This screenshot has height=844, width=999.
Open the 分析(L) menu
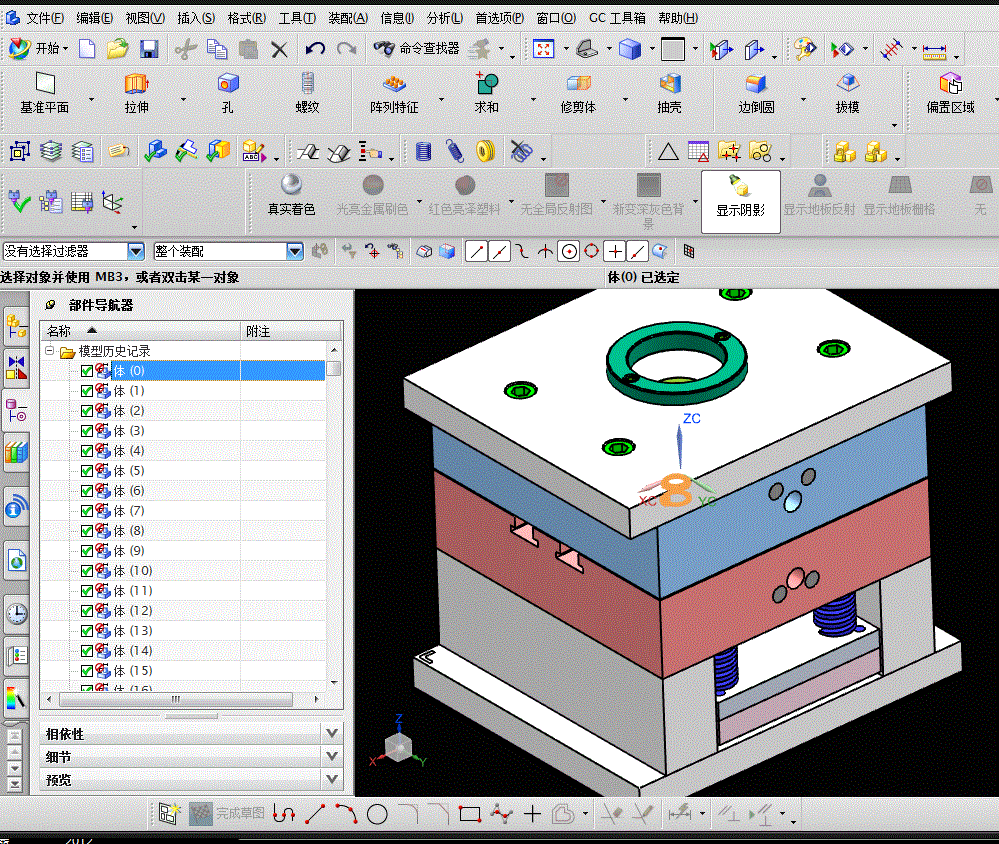pos(444,18)
